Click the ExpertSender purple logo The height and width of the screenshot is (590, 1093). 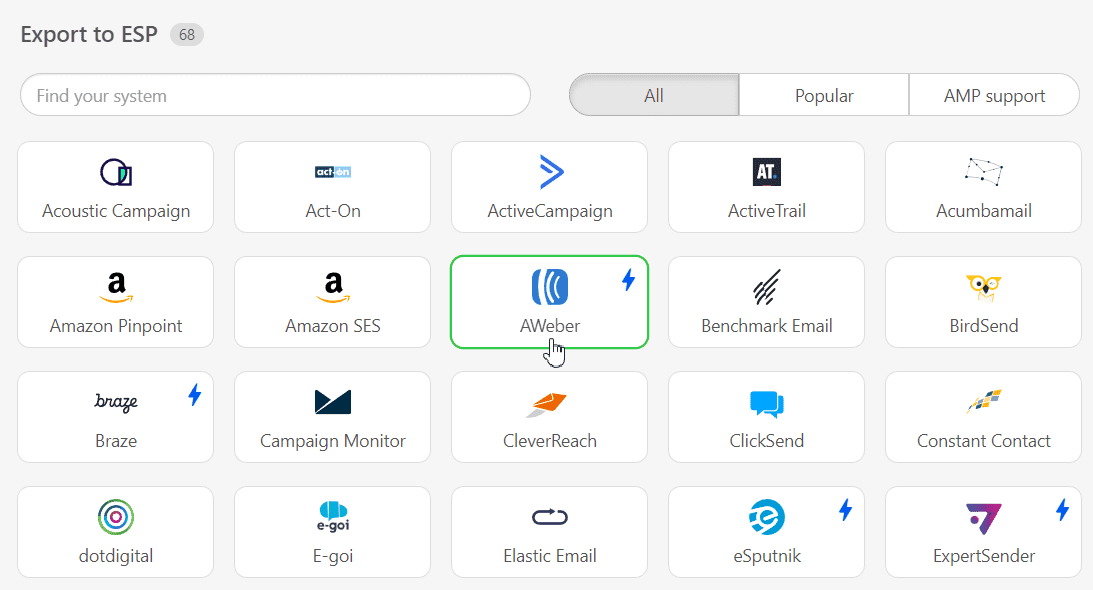[984, 518]
